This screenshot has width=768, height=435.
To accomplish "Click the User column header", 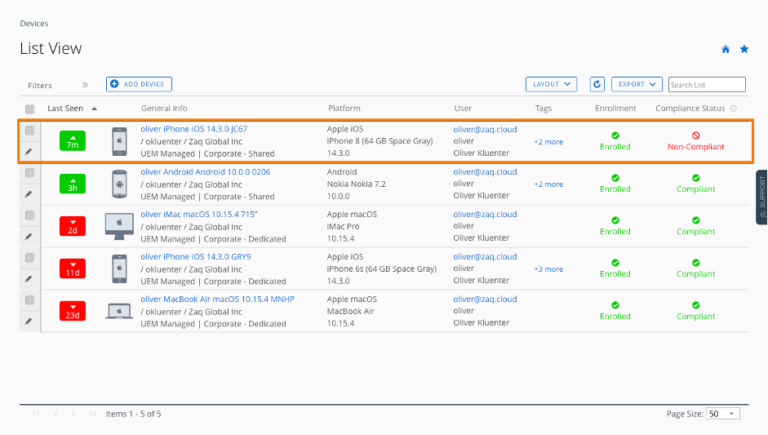I will coord(462,108).
